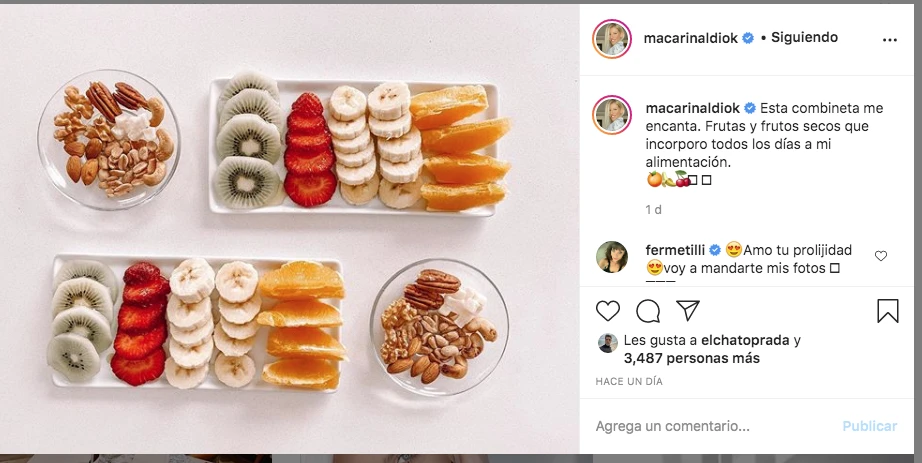Open macarinaldiok's profile picture in the header

point(612,38)
